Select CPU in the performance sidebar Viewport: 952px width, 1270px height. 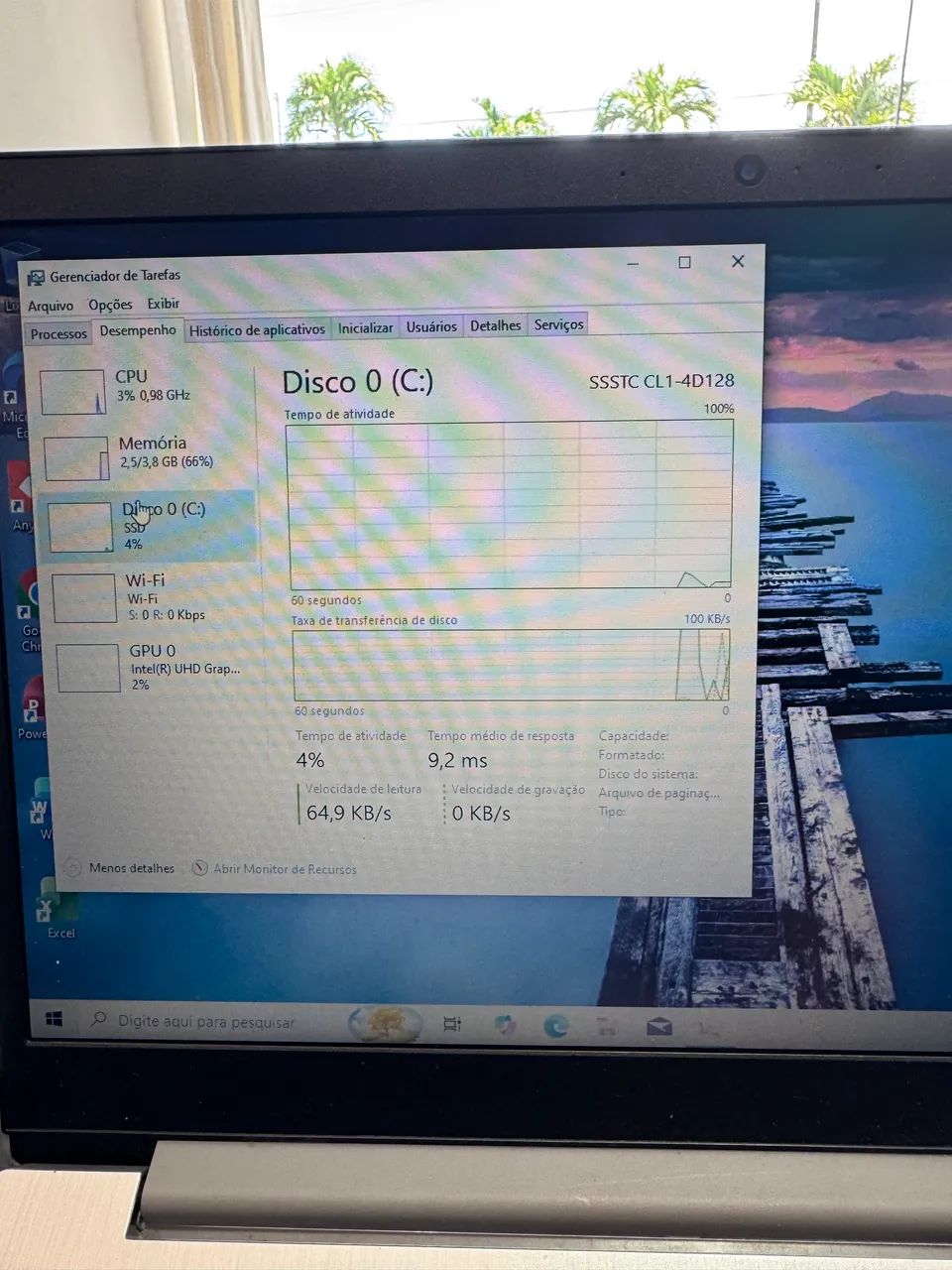[x=144, y=391]
